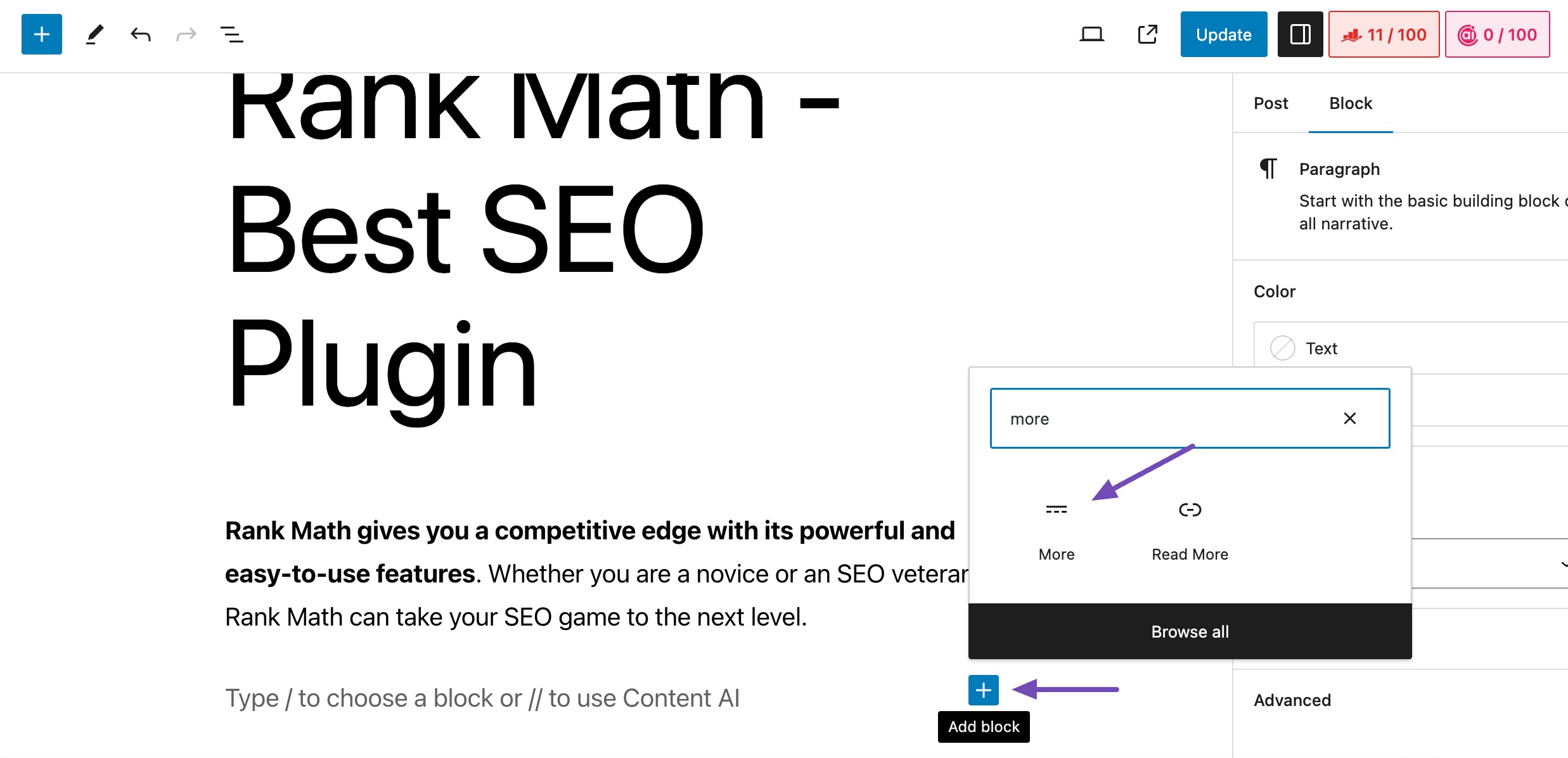The height and width of the screenshot is (758, 1568).
Task: Click the preview/responsive toggle icon
Action: click(x=1092, y=36)
